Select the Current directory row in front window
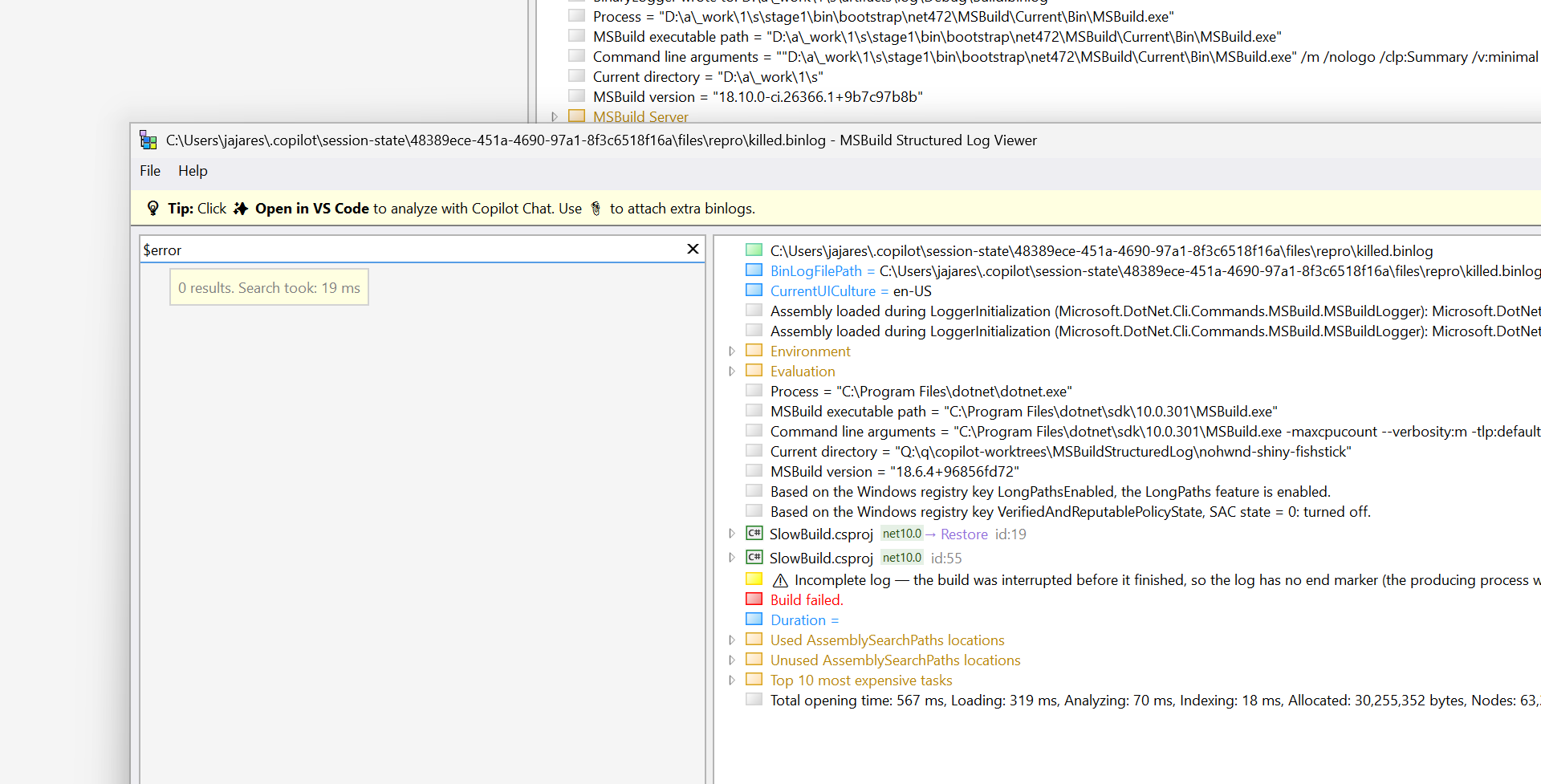This screenshot has width=1541, height=784. pos(1061,452)
